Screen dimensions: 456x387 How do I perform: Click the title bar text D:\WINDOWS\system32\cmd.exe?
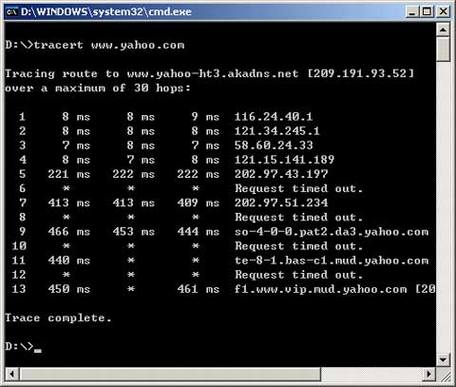(106, 12)
